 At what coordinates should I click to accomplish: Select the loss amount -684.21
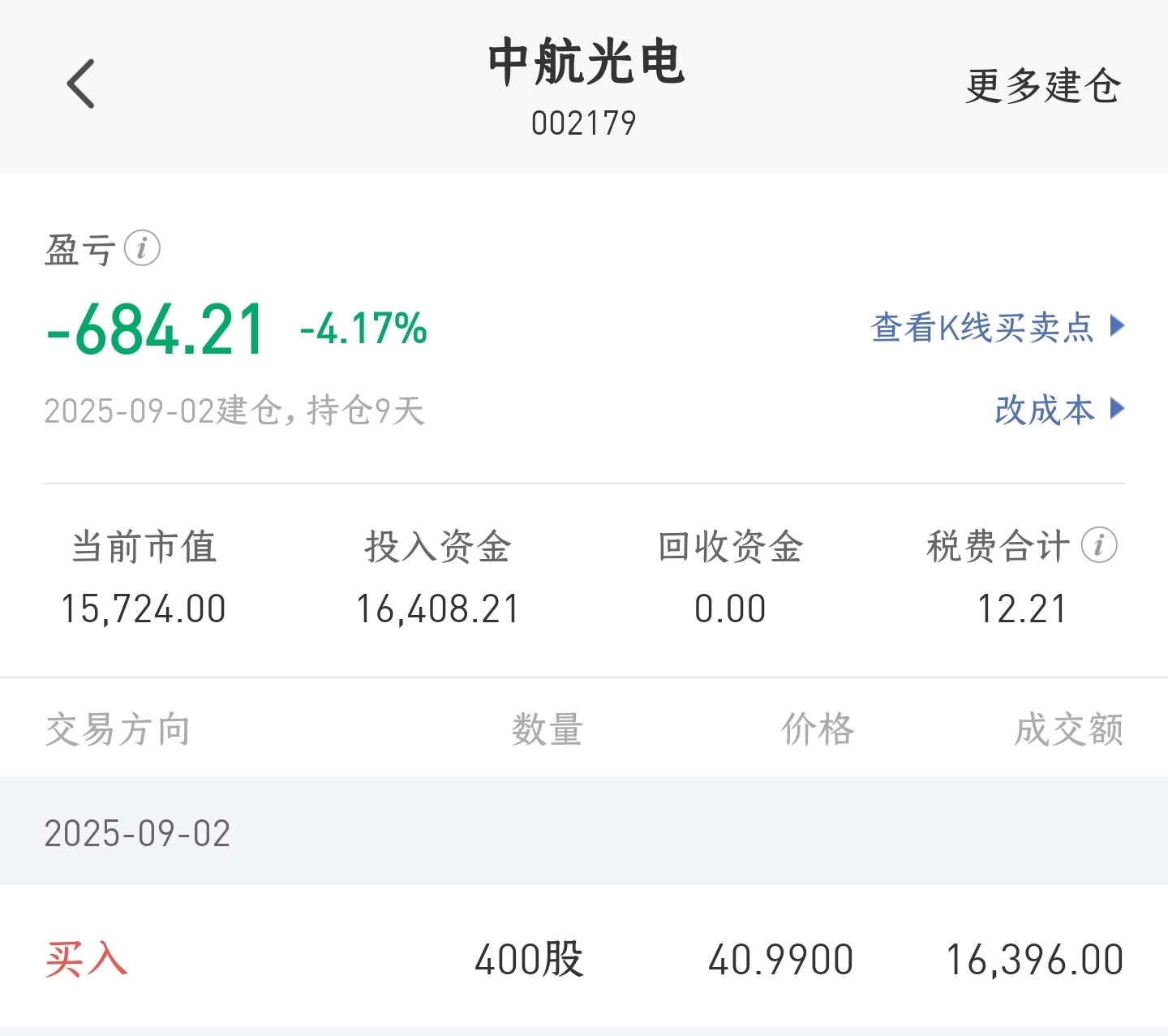click(155, 329)
